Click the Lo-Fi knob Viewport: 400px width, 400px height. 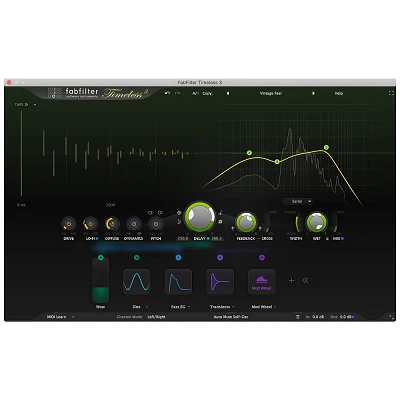pyautogui.click(x=90, y=224)
